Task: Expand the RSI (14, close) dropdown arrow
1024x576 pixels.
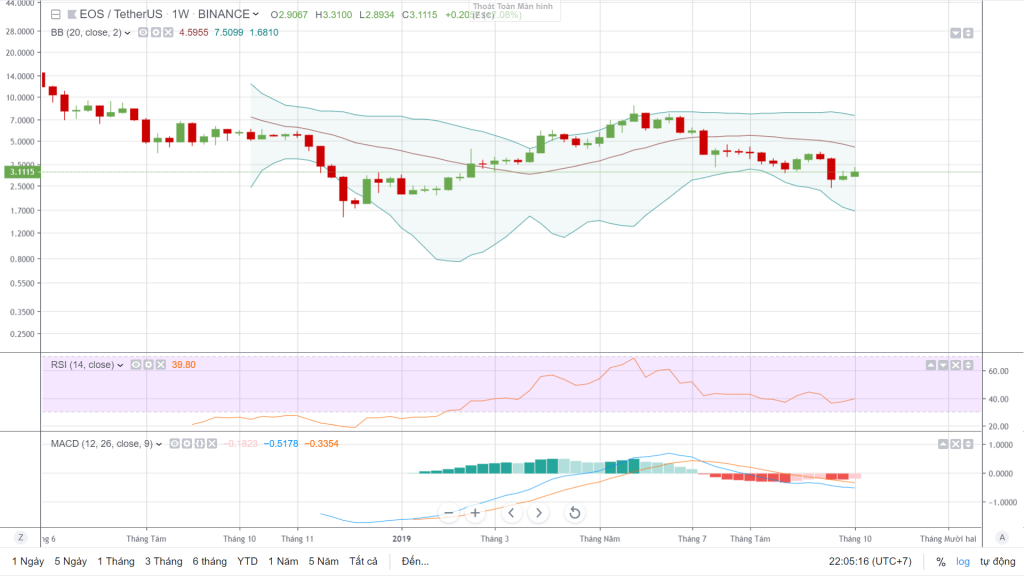Action: [121, 365]
